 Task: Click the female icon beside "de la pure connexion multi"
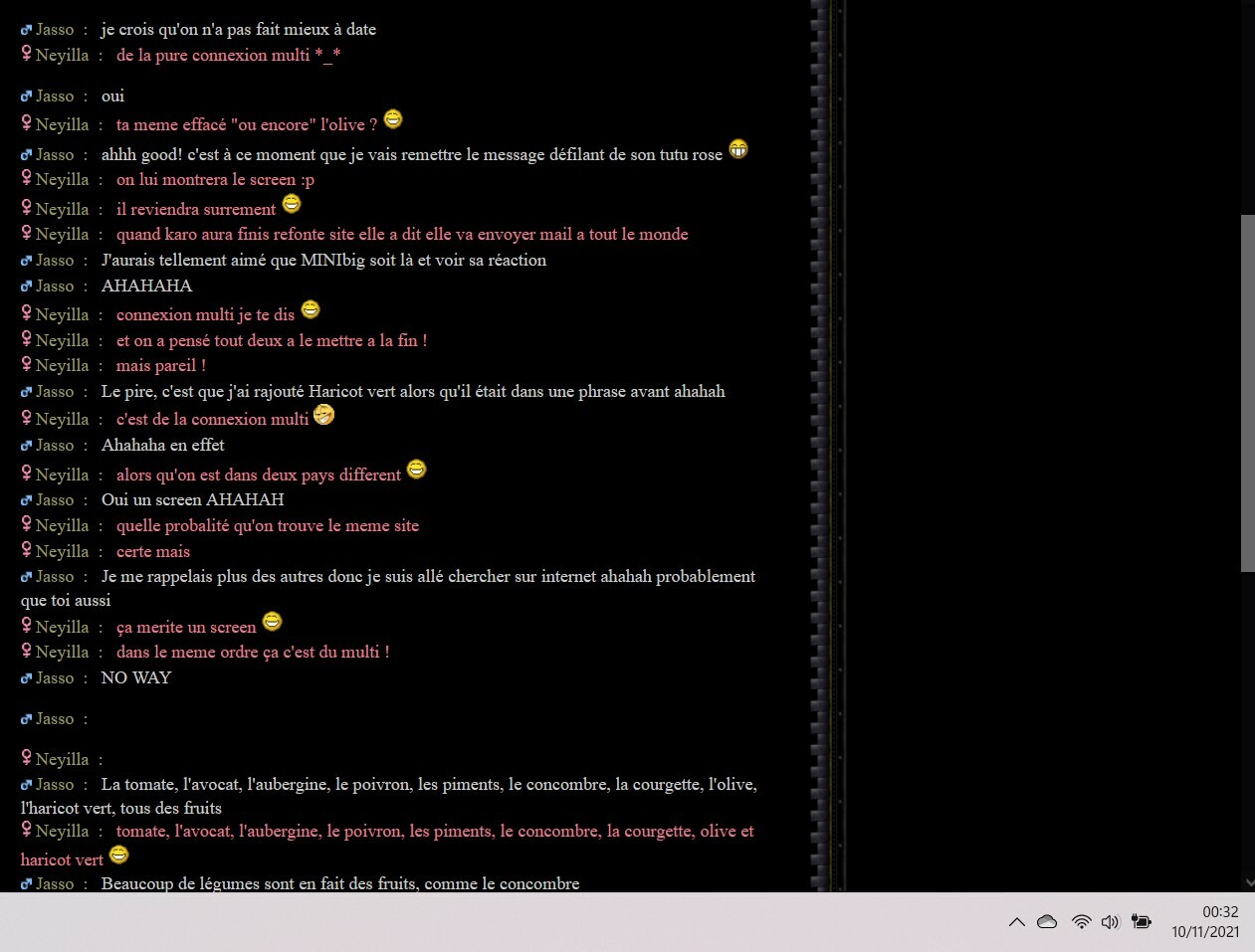click(x=27, y=54)
